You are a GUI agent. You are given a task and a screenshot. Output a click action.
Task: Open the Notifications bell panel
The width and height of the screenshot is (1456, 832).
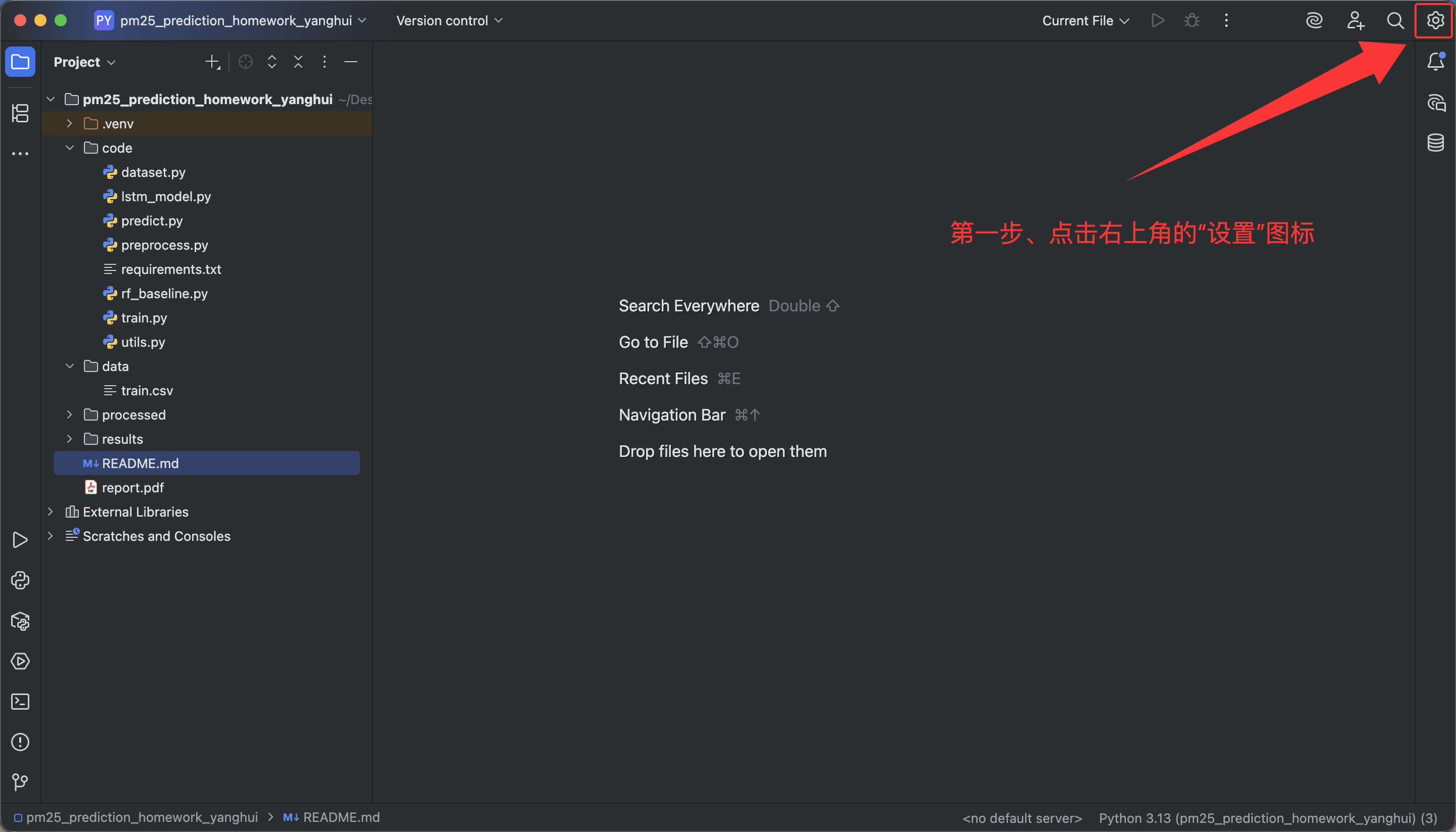click(1435, 62)
